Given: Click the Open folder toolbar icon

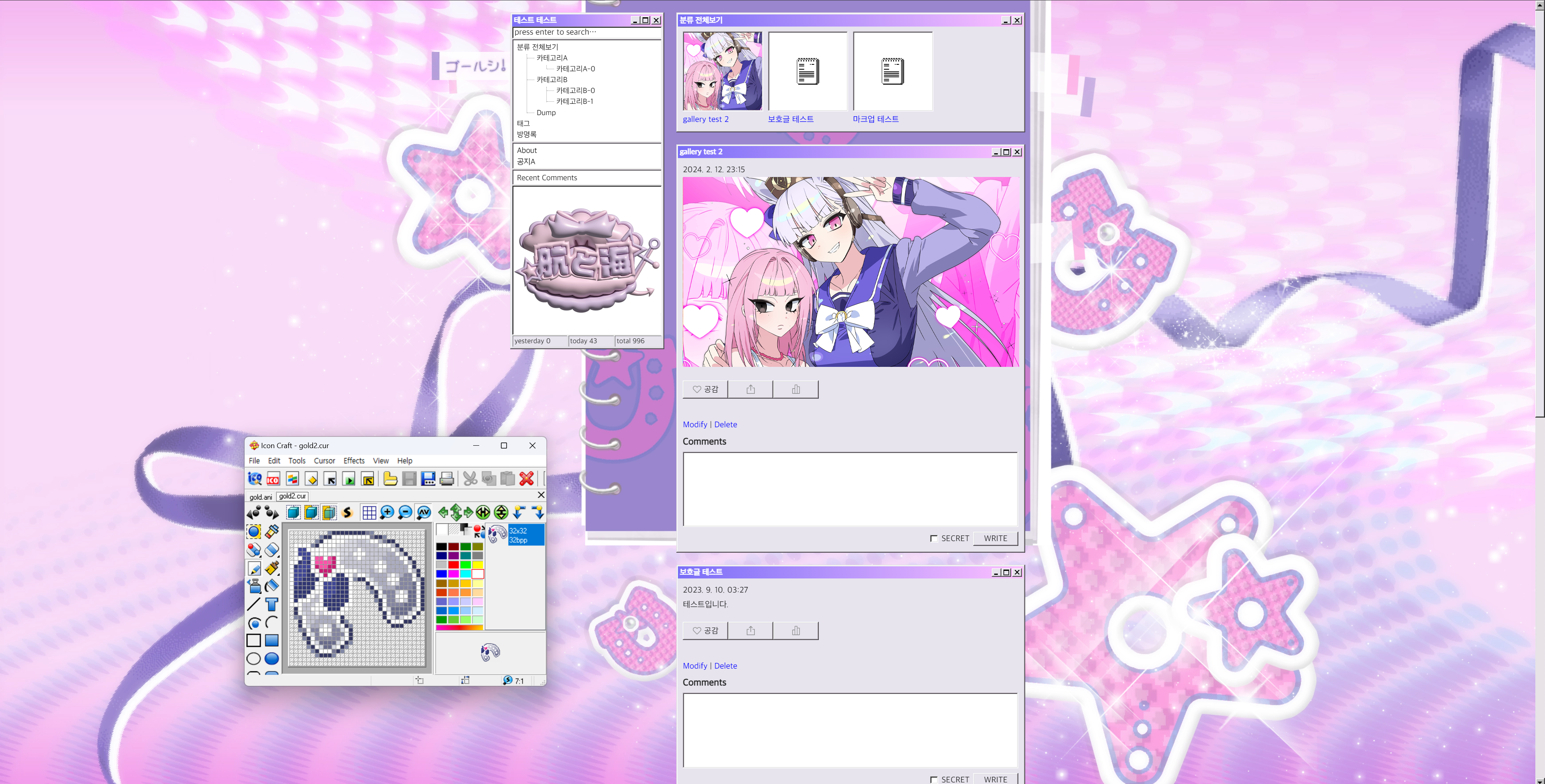Looking at the screenshot, I should click(x=390, y=479).
